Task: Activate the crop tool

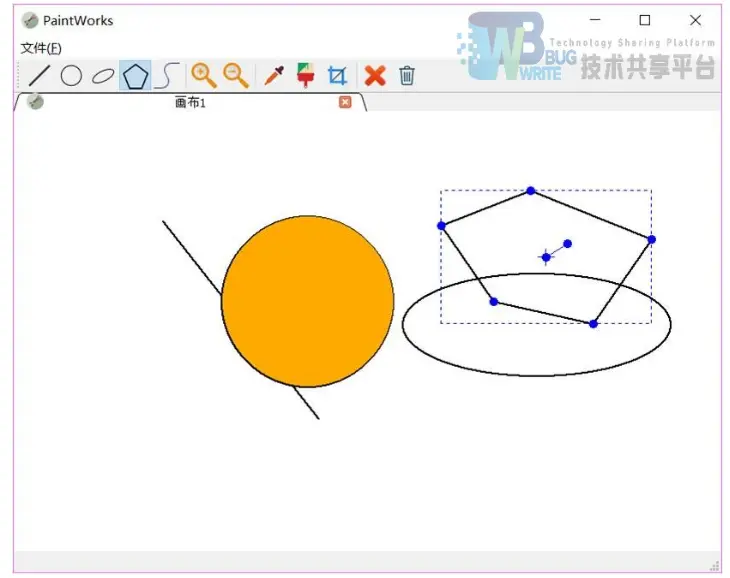Action: coord(337,75)
